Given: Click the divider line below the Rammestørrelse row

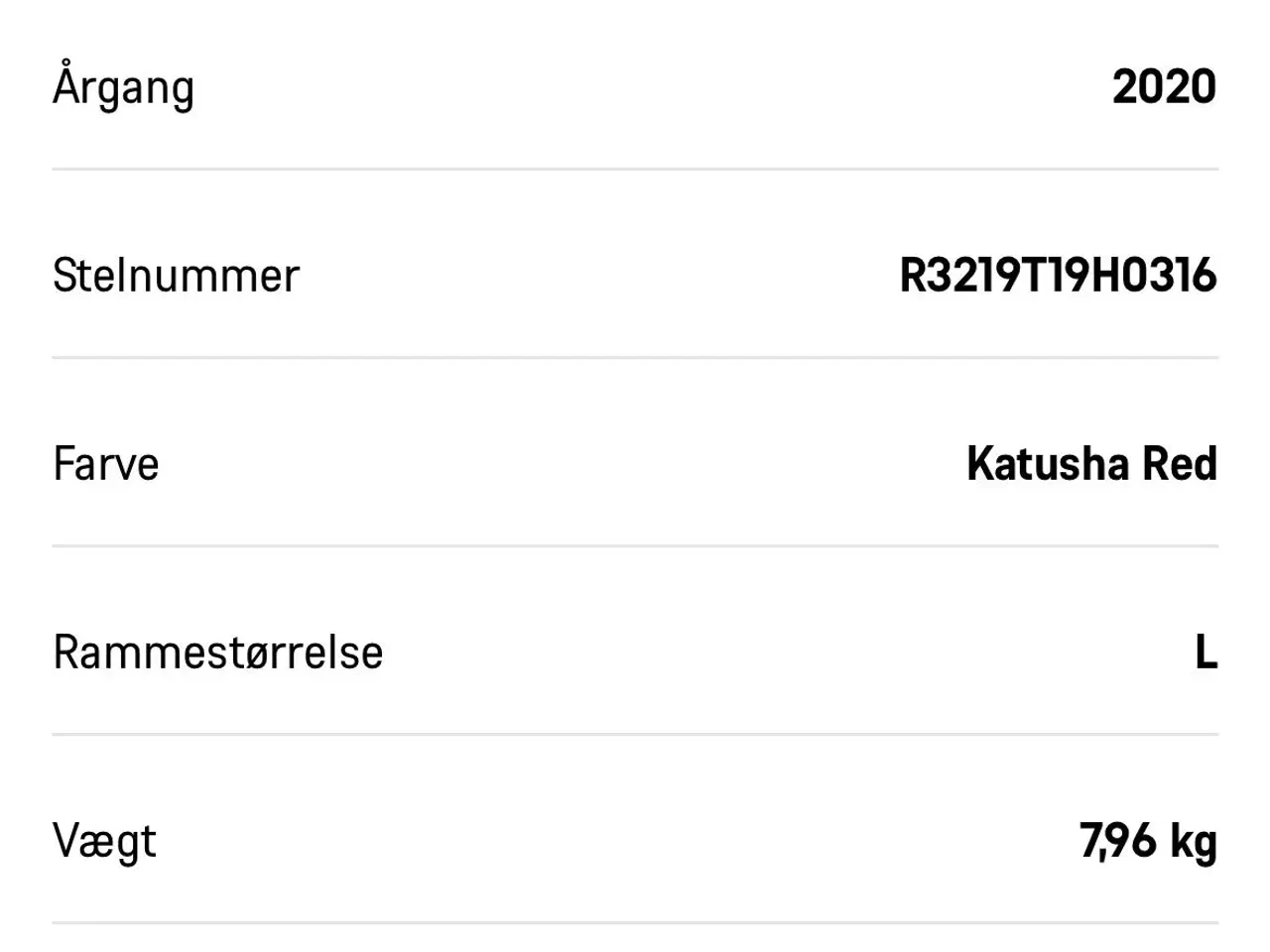Looking at the screenshot, I should (635, 735).
